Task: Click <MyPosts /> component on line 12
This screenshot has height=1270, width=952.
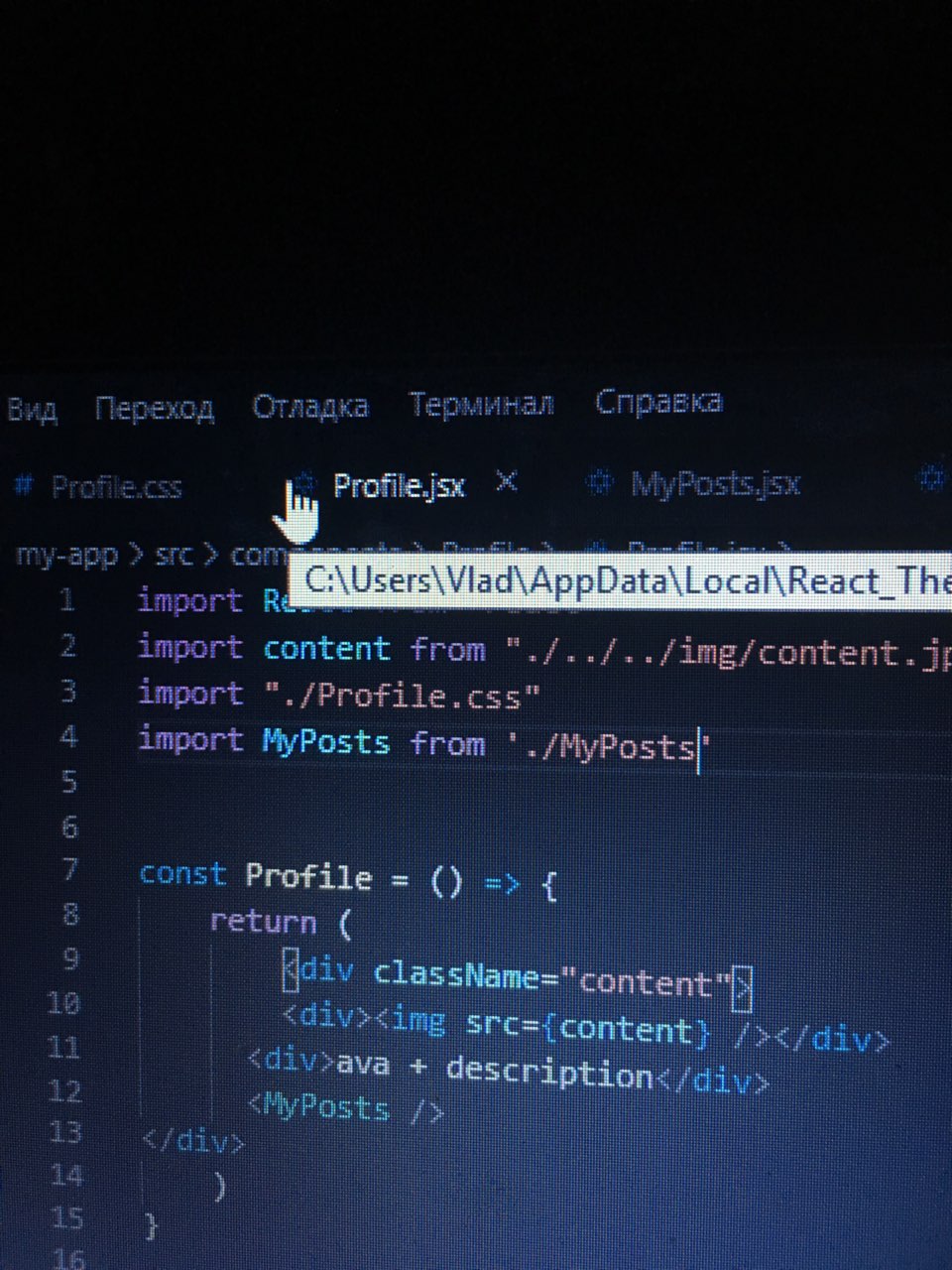Action: click(345, 1108)
